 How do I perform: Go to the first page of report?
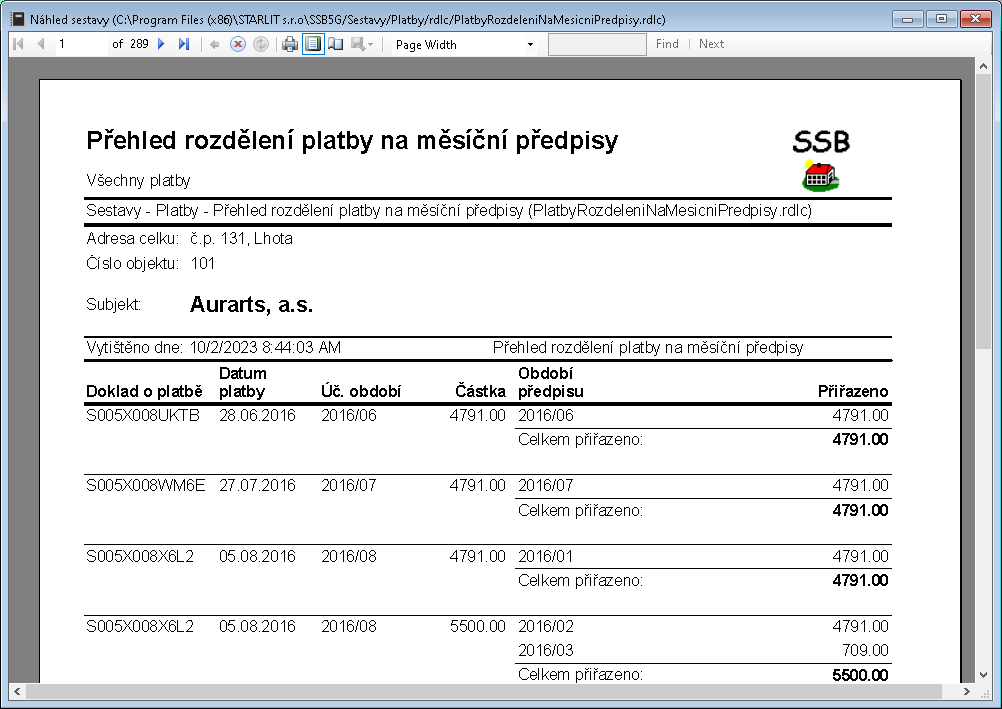pos(18,44)
